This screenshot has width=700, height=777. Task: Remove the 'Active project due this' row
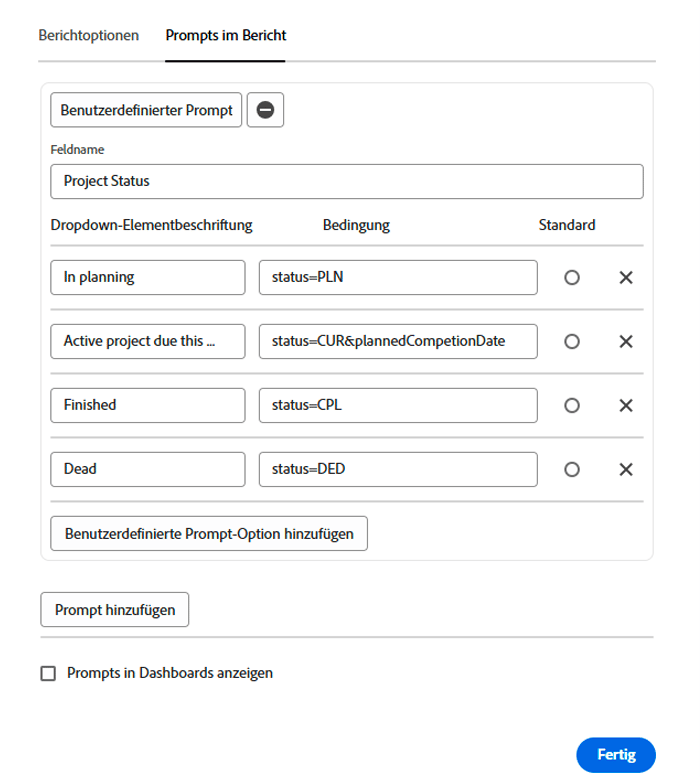tap(626, 342)
